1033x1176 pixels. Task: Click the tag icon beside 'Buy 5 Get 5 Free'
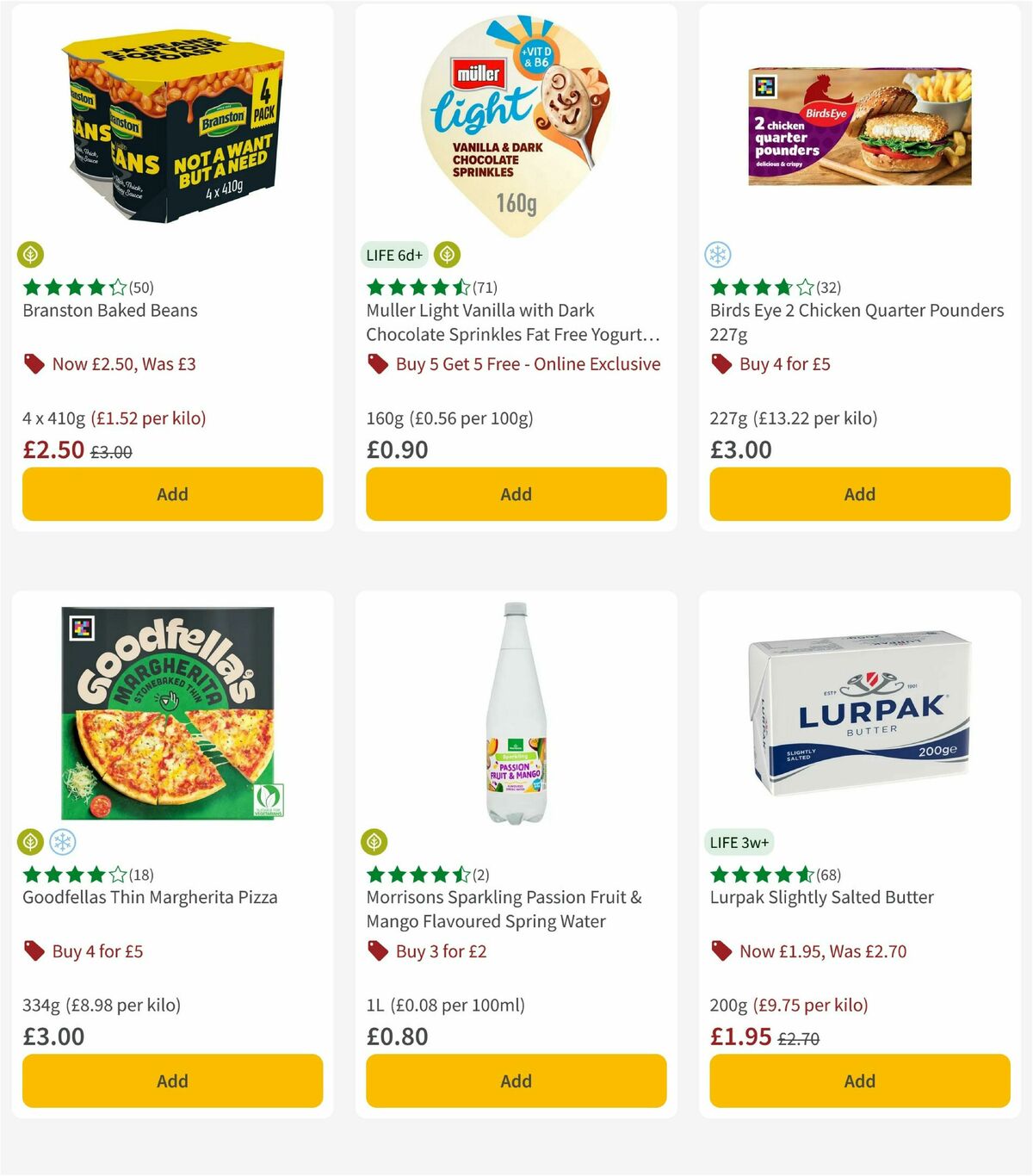(x=377, y=364)
